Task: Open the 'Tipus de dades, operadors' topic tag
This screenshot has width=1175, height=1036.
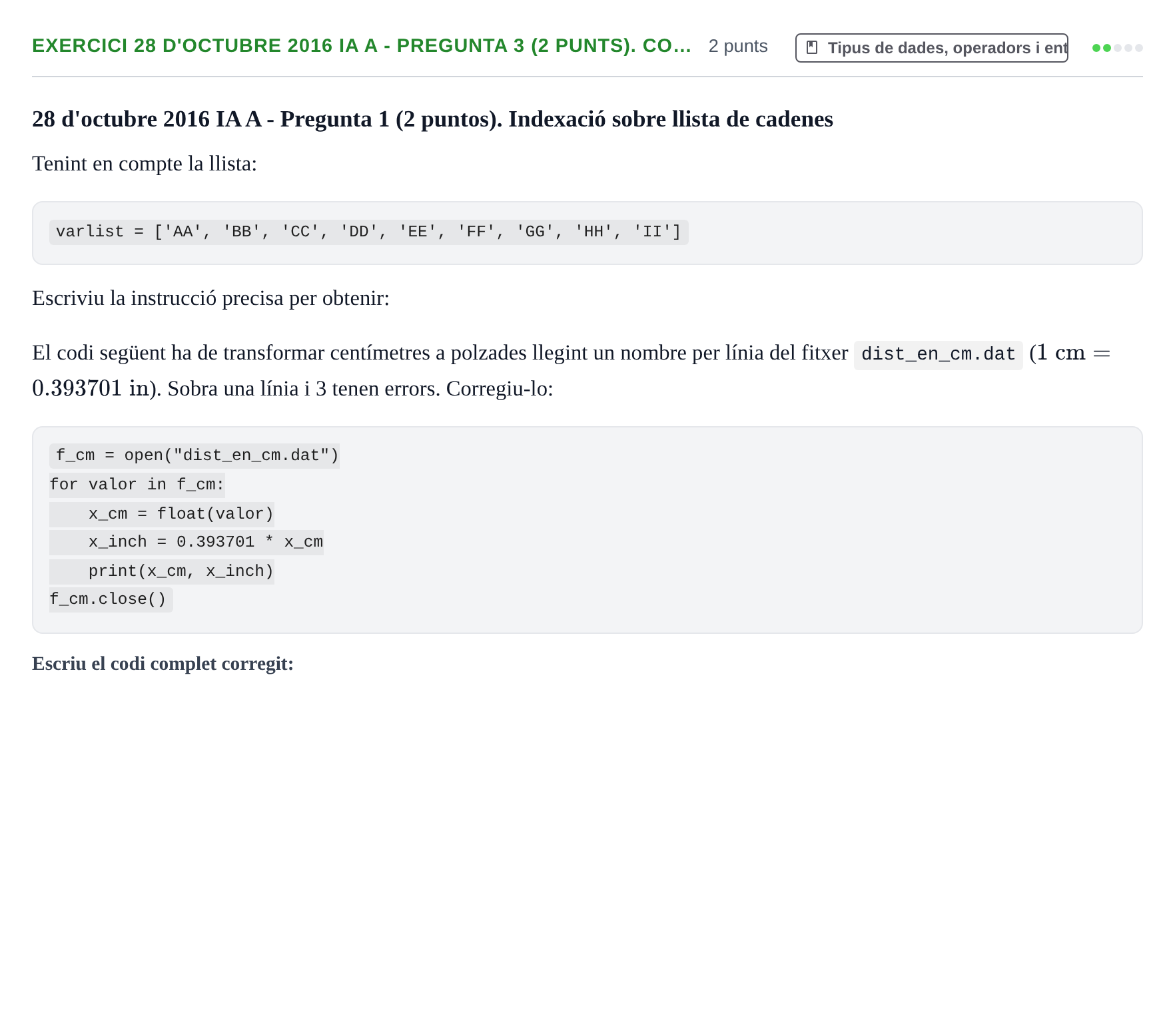Action: pos(931,48)
